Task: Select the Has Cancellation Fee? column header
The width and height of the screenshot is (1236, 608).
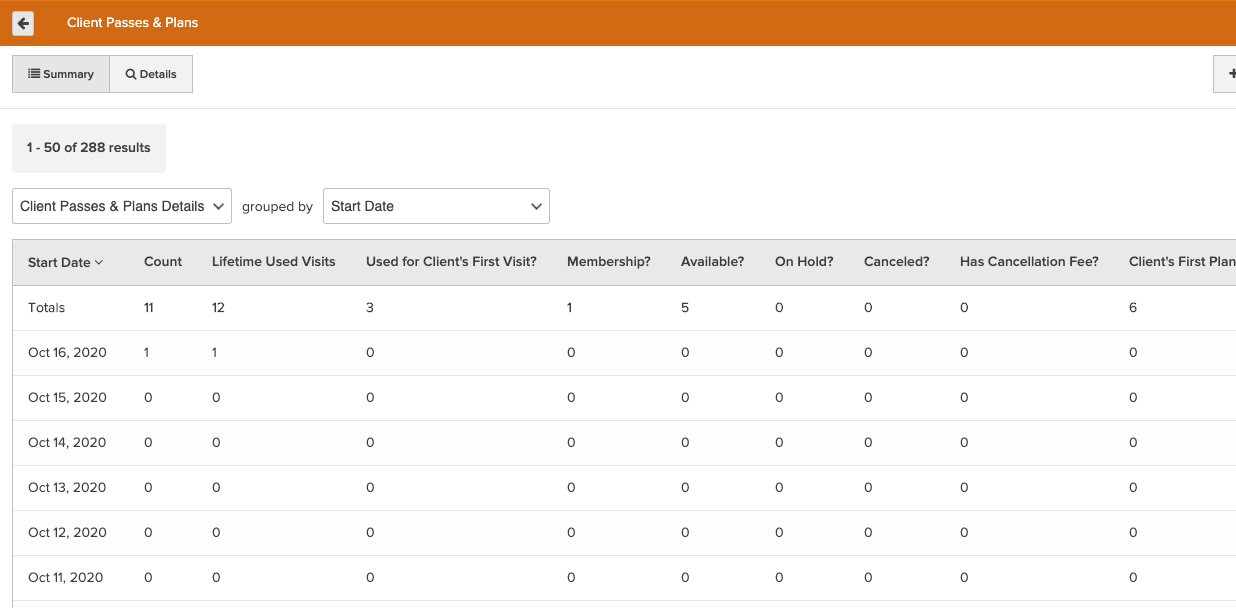Action: (1029, 261)
